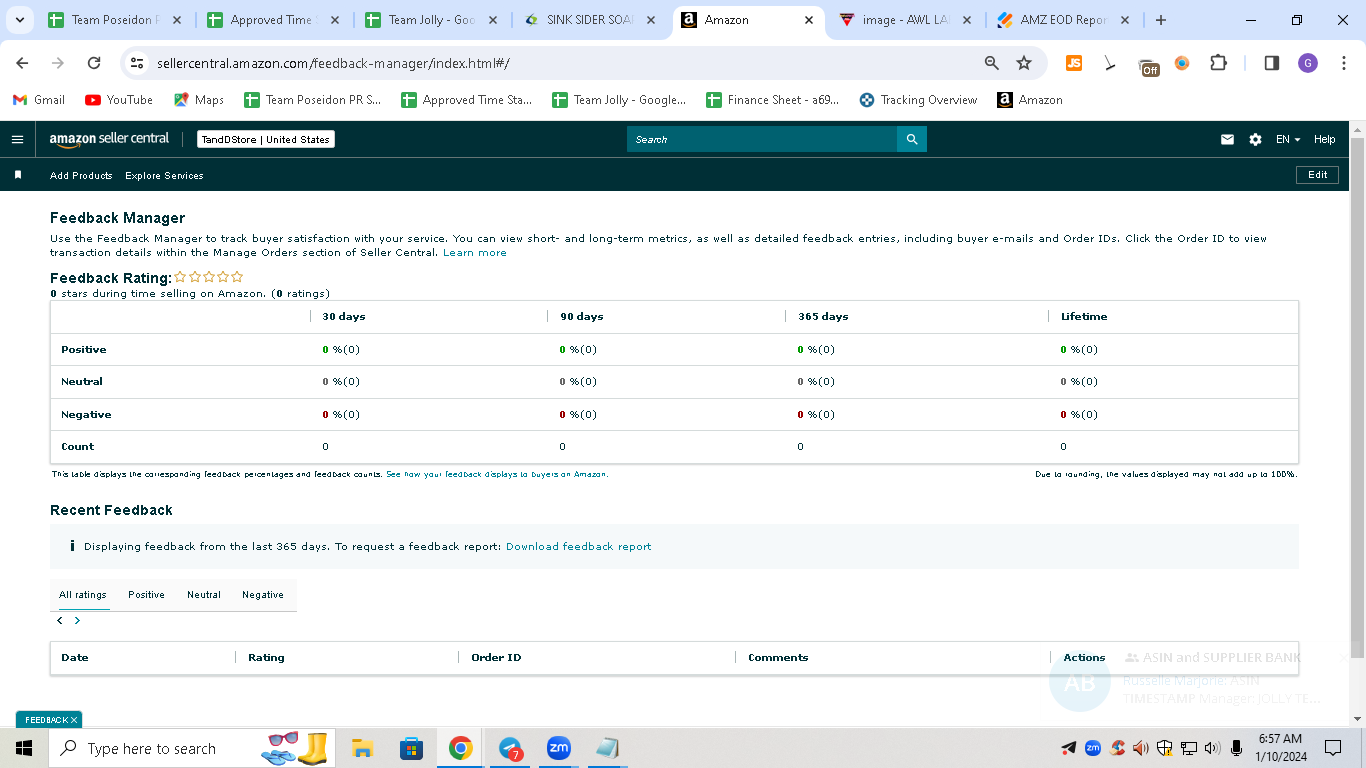Screen dimensions: 1366x768
Task: Open the Finance Sheet bookmark
Action: (x=773, y=100)
